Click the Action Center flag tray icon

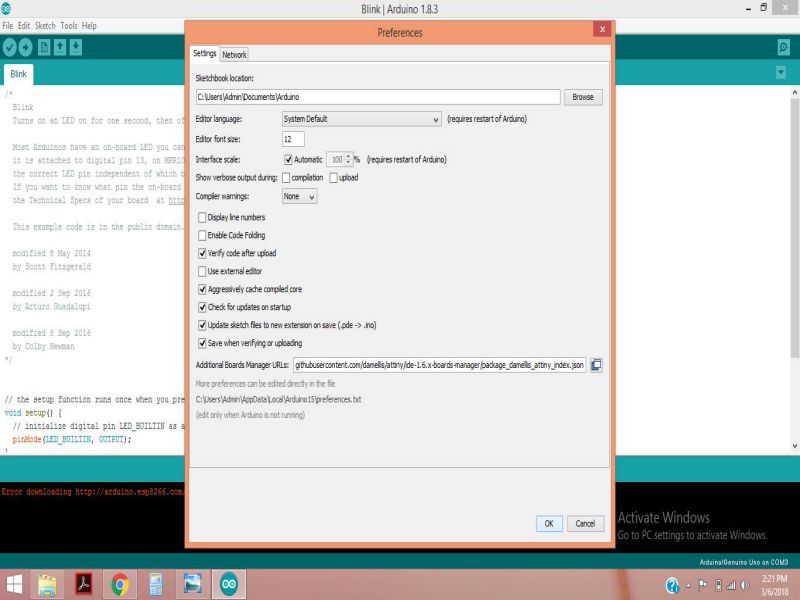coord(703,585)
